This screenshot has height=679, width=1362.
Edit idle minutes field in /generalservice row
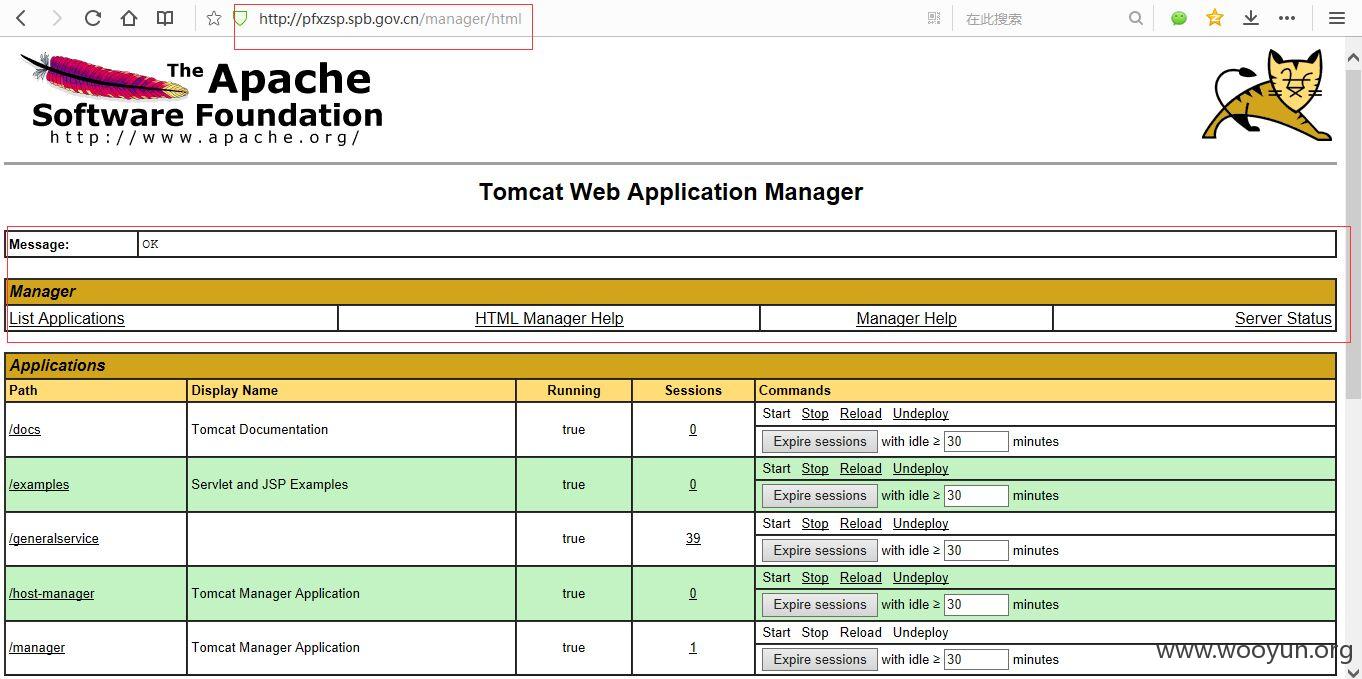976,550
